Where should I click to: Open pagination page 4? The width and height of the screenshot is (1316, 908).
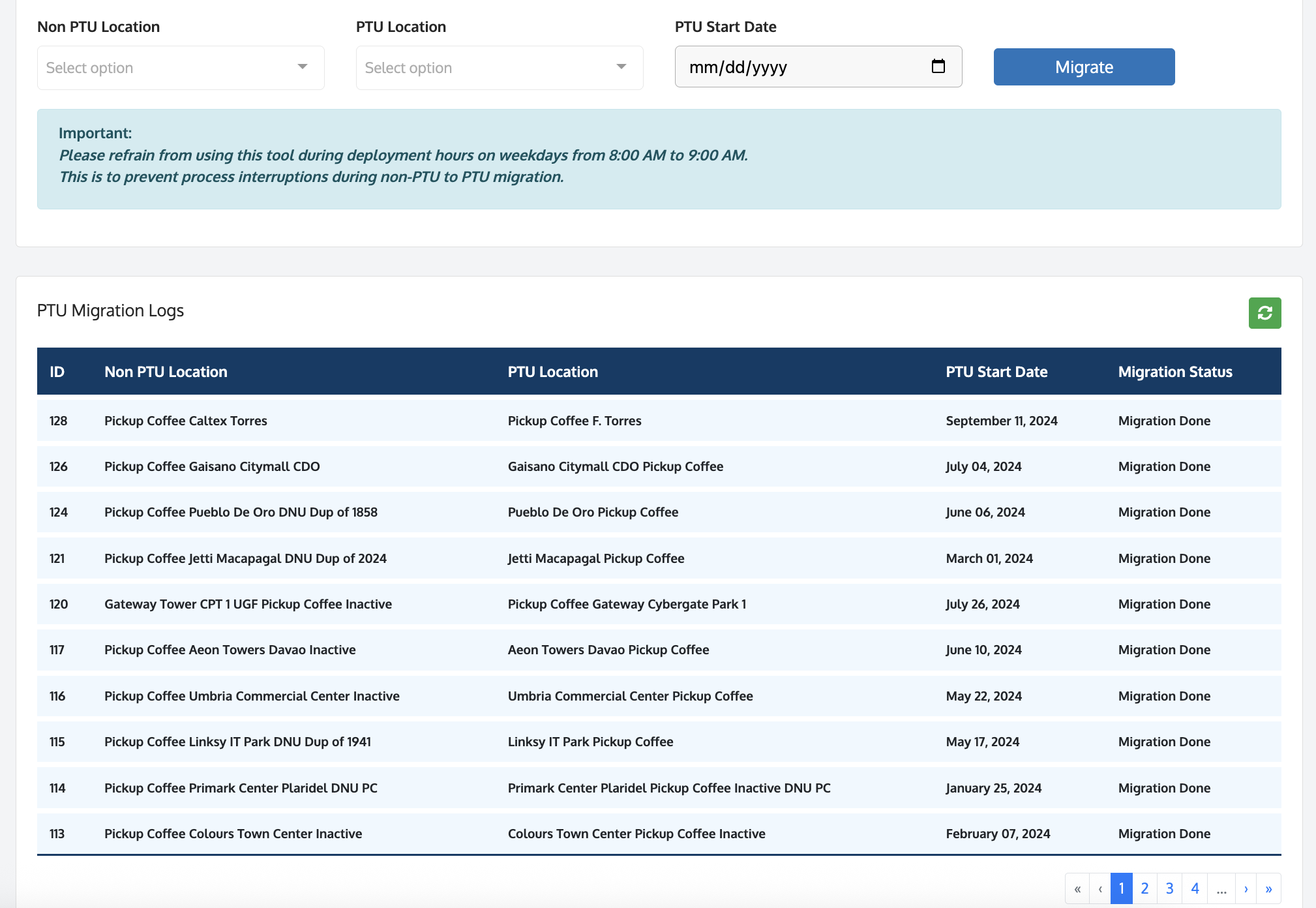tap(1195, 888)
